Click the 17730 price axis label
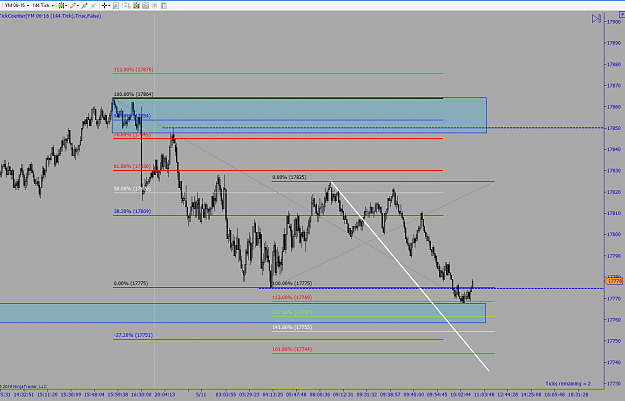This screenshot has height=401, width=625. (x=614, y=383)
